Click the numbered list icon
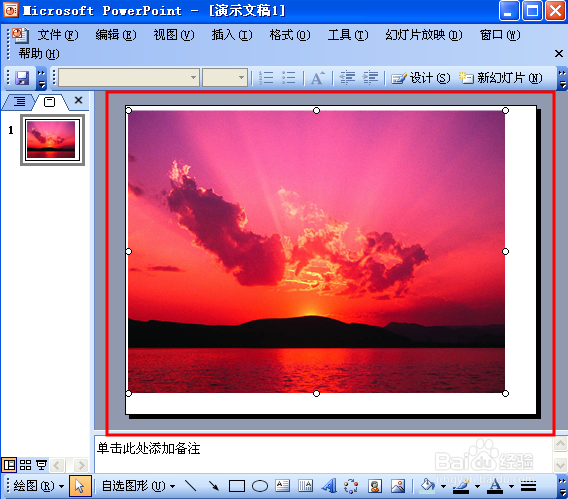 click(x=266, y=78)
